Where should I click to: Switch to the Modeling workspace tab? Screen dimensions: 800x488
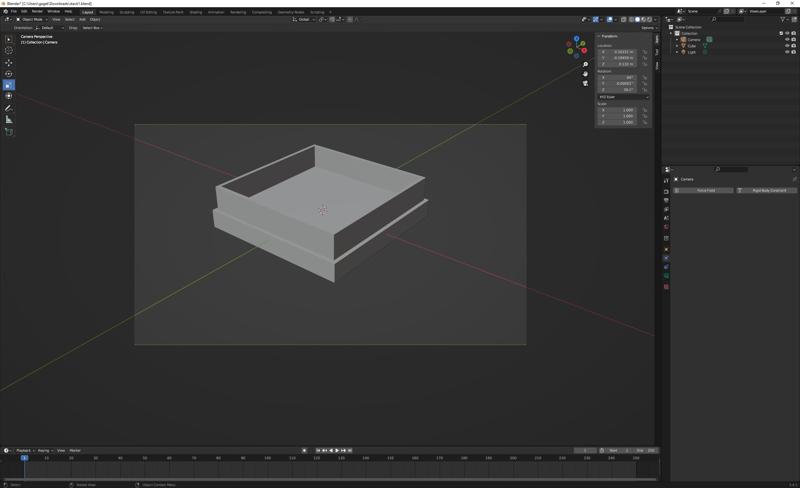point(106,12)
